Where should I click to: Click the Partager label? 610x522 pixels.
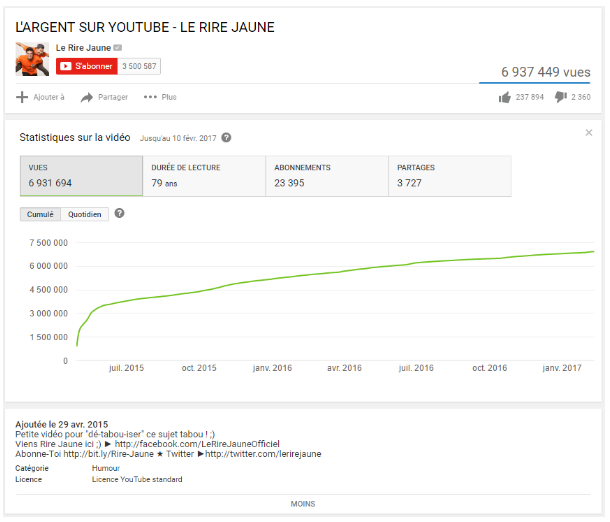(113, 97)
